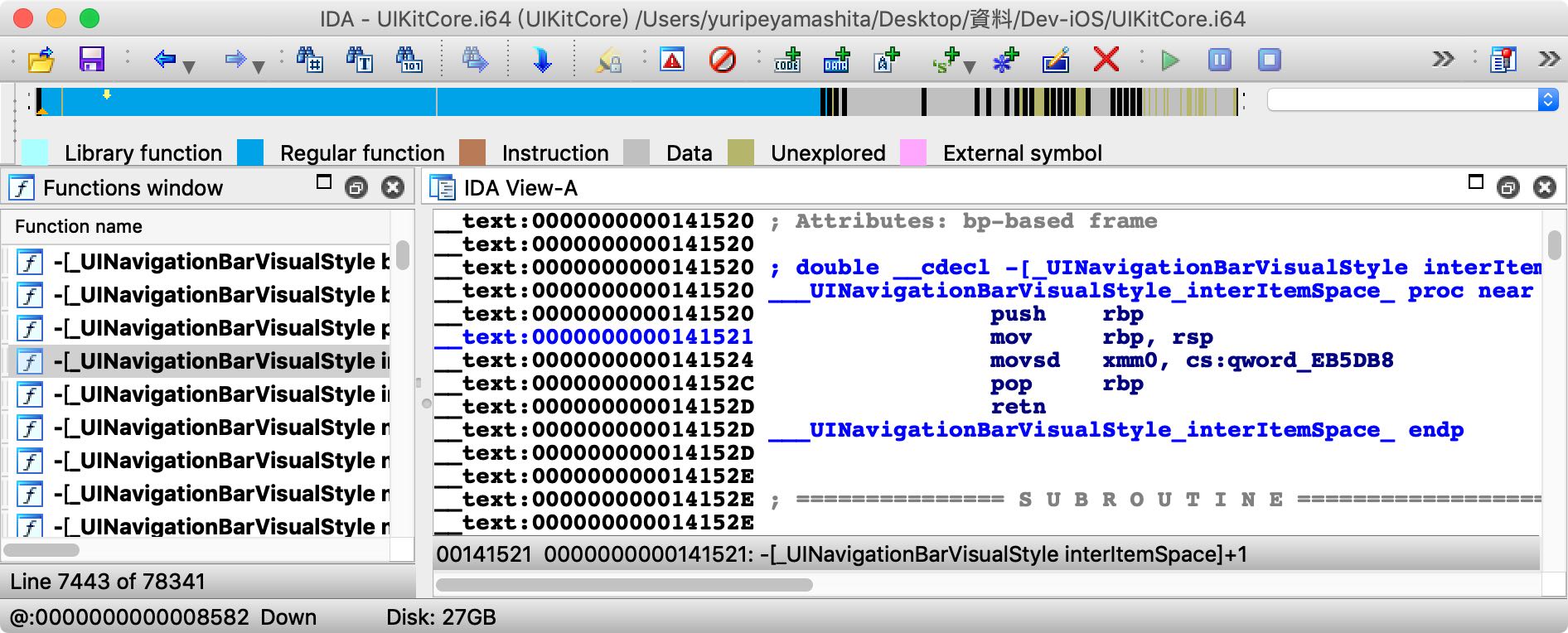
Task: Start process with green play button
Action: coord(1170,60)
